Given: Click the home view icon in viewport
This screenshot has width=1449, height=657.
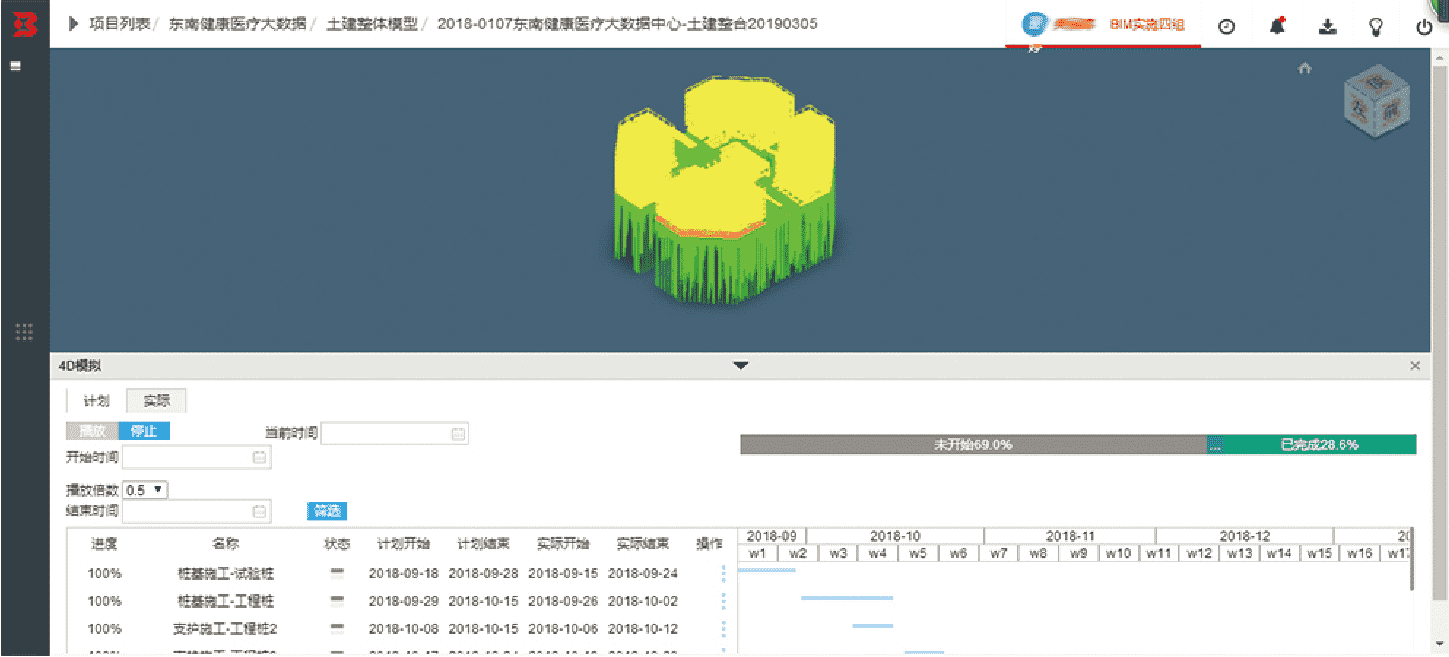Looking at the screenshot, I should click(1304, 69).
